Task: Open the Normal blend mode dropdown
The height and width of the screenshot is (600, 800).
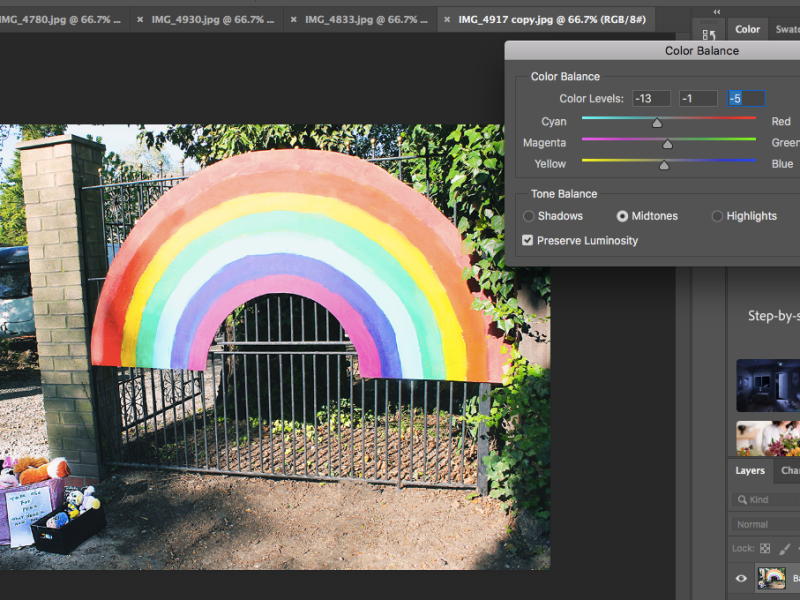Action: (760, 523)
